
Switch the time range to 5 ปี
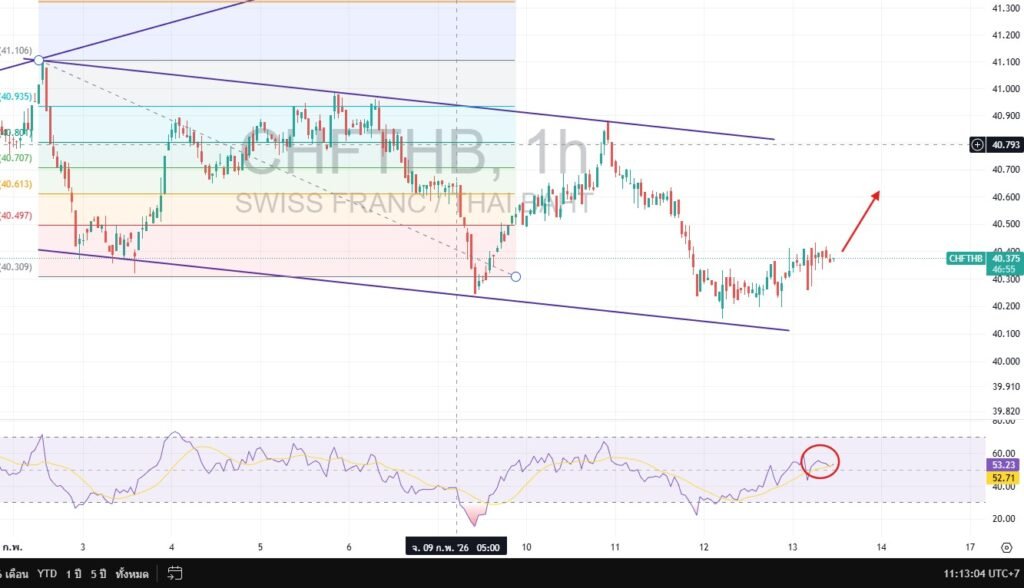click(99, 574)
